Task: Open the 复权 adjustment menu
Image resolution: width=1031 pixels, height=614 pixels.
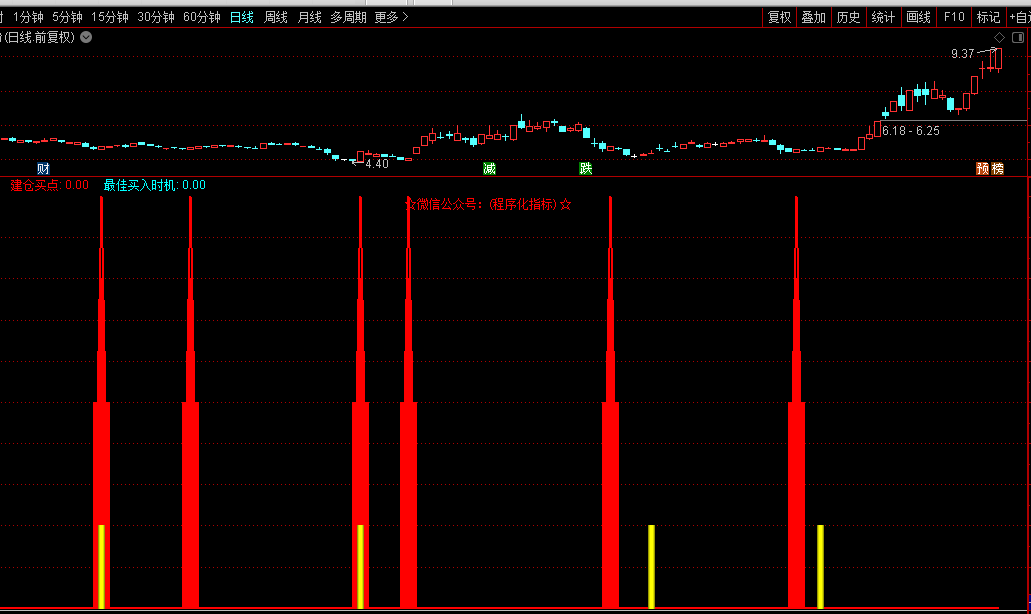Action: click(x=779, y=17)
